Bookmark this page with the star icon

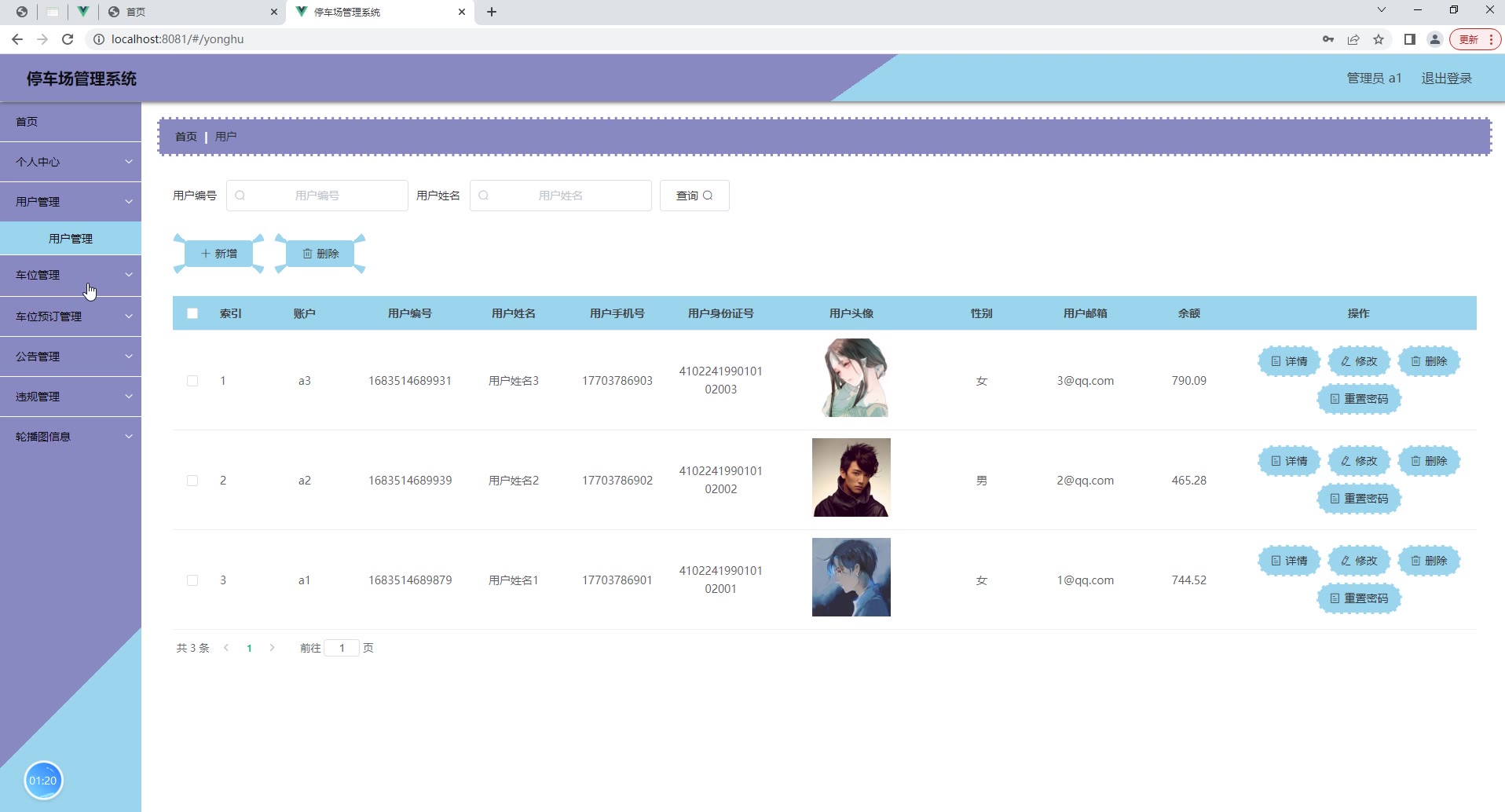coord(1379,39)
